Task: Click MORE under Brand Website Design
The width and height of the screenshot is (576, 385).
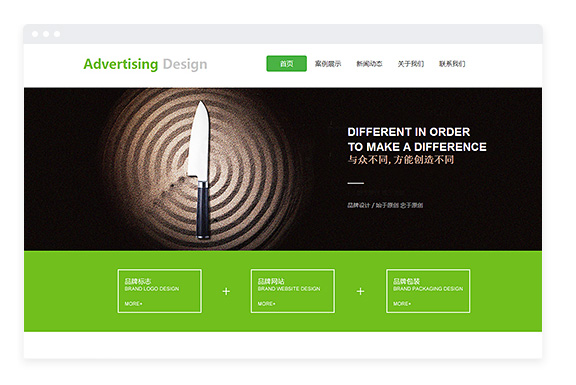Action: point(266,304)
